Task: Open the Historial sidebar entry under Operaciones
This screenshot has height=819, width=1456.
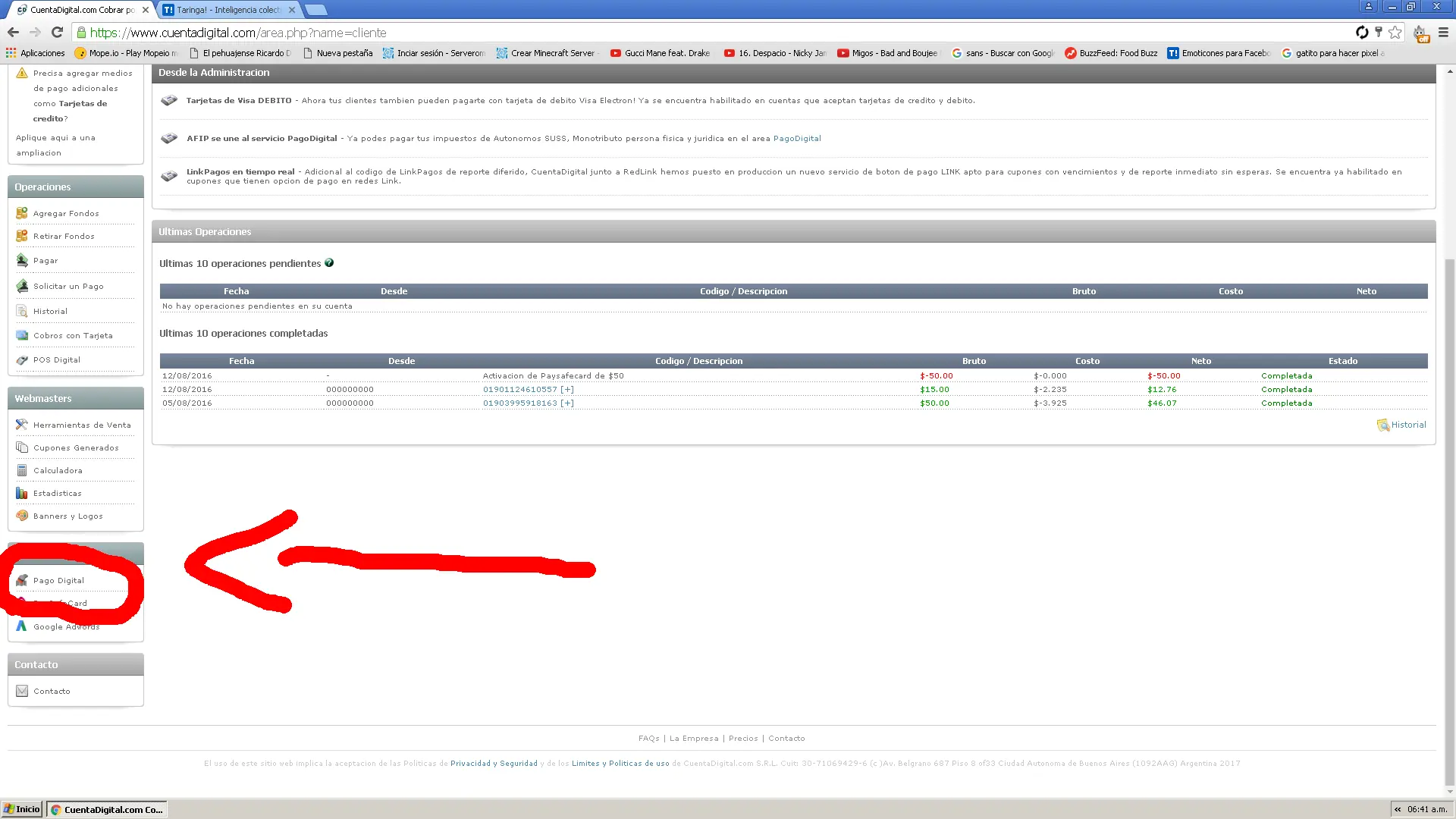Action: (50, 312)
